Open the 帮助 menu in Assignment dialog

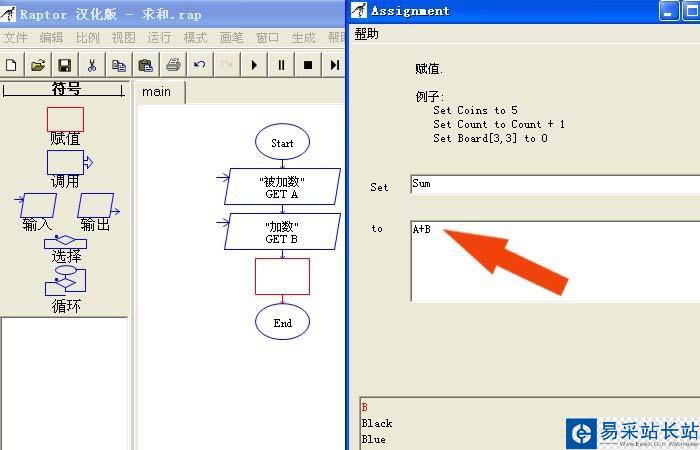tap(367, 34)
